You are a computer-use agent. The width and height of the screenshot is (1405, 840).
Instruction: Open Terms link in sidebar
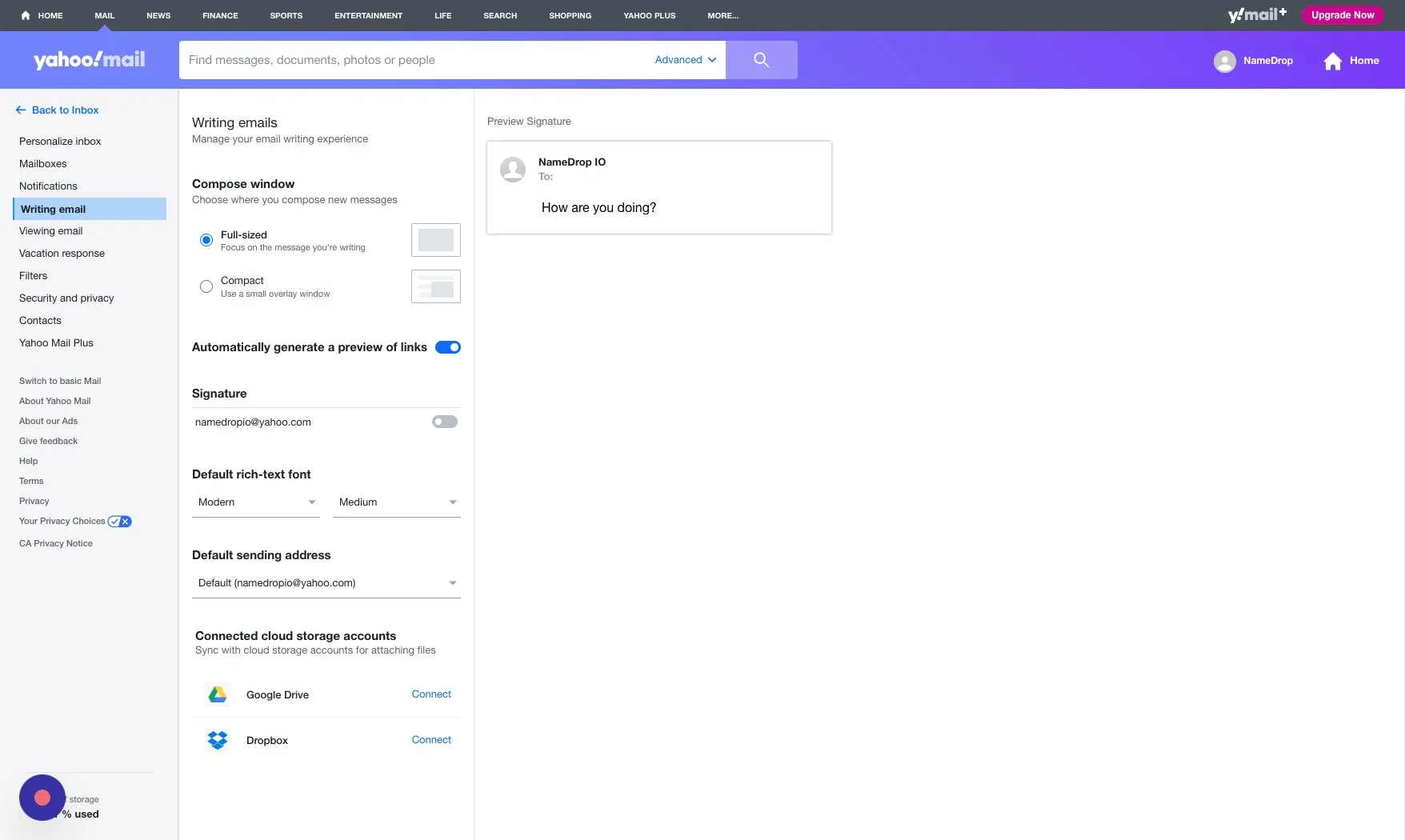(x=31, y=482)
